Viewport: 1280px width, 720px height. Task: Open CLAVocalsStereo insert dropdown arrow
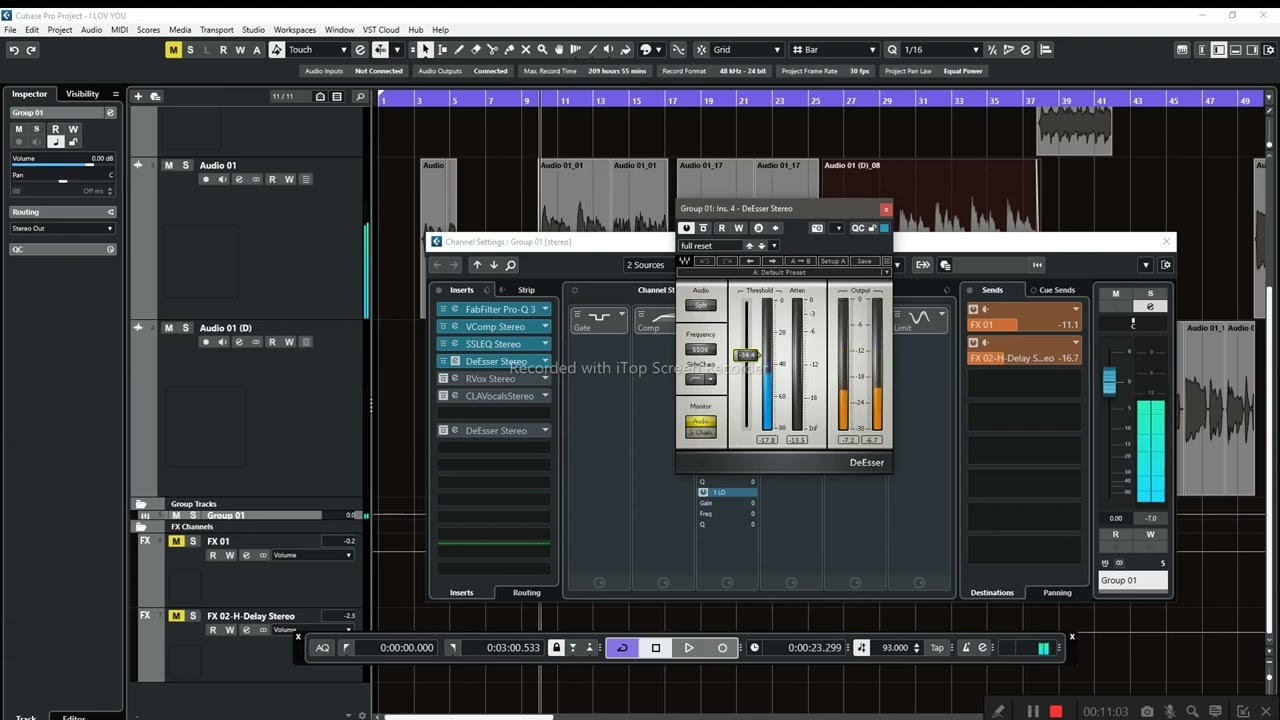(x=545, y=396)
